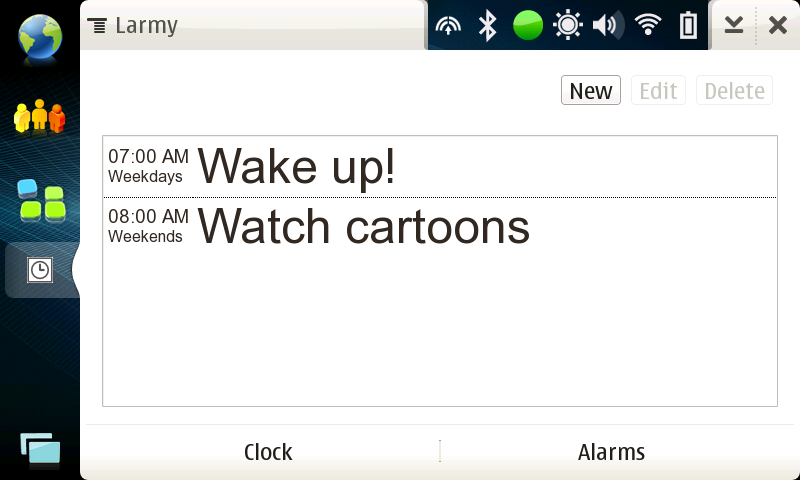The image size is (800, 480).
Task: Open the Larmy application menu icon
Action: click(97, 25)
